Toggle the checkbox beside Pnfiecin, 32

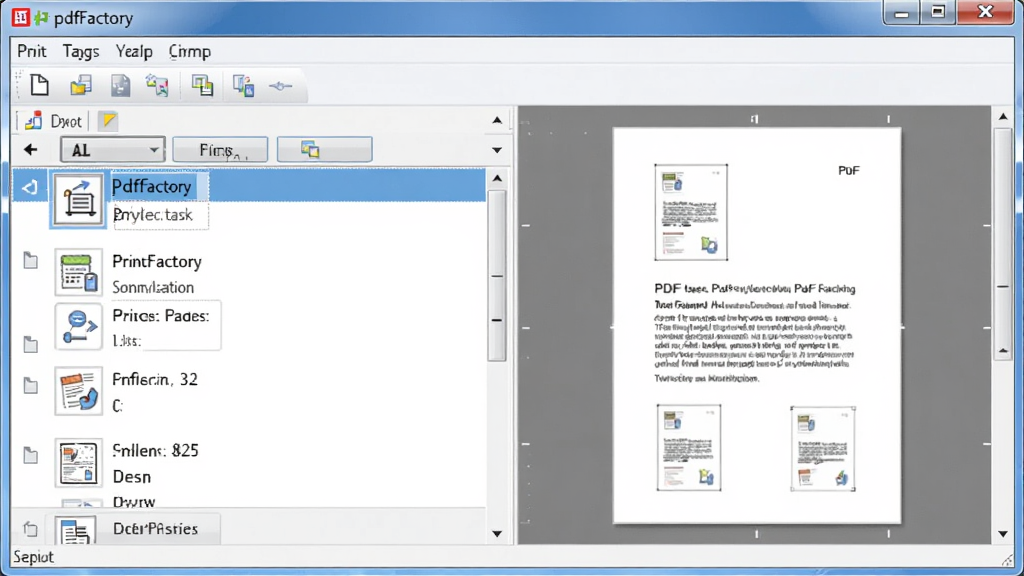tap(31, 385)
